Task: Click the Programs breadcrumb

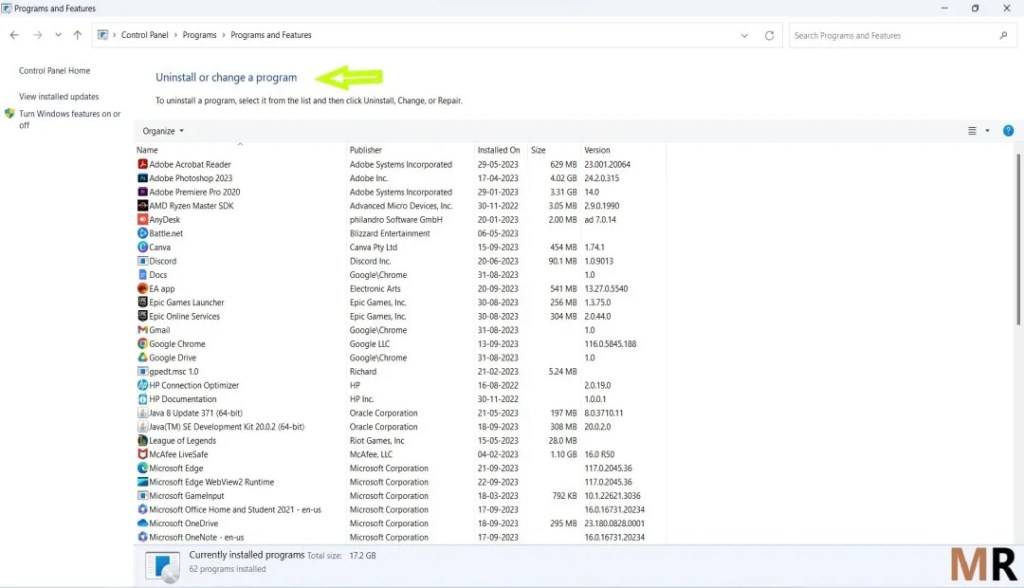Action: pyautogui.click(x=199, y=35)
